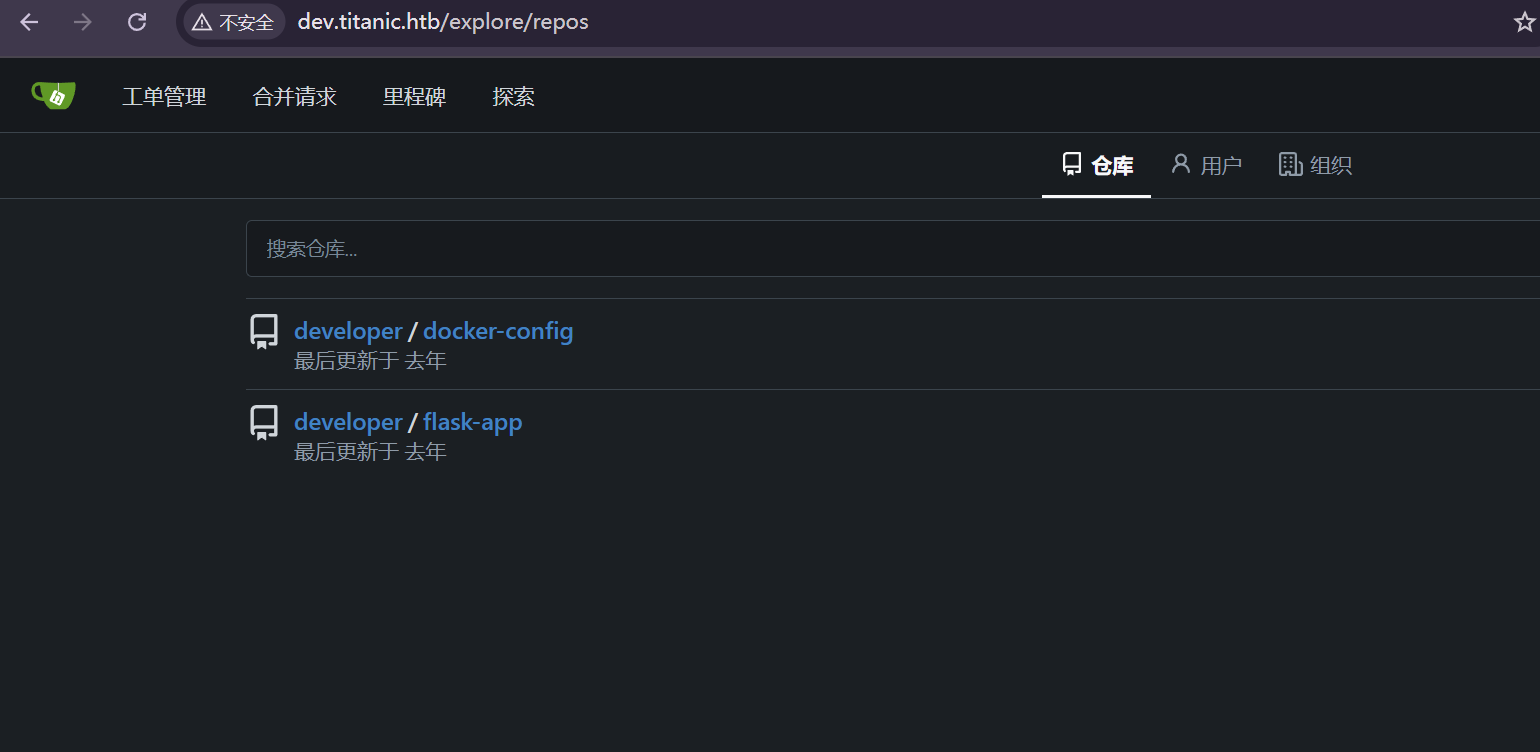
Task: Click the Gitea teacup logo
Action: pyautogui.click(x=54, y=95)
